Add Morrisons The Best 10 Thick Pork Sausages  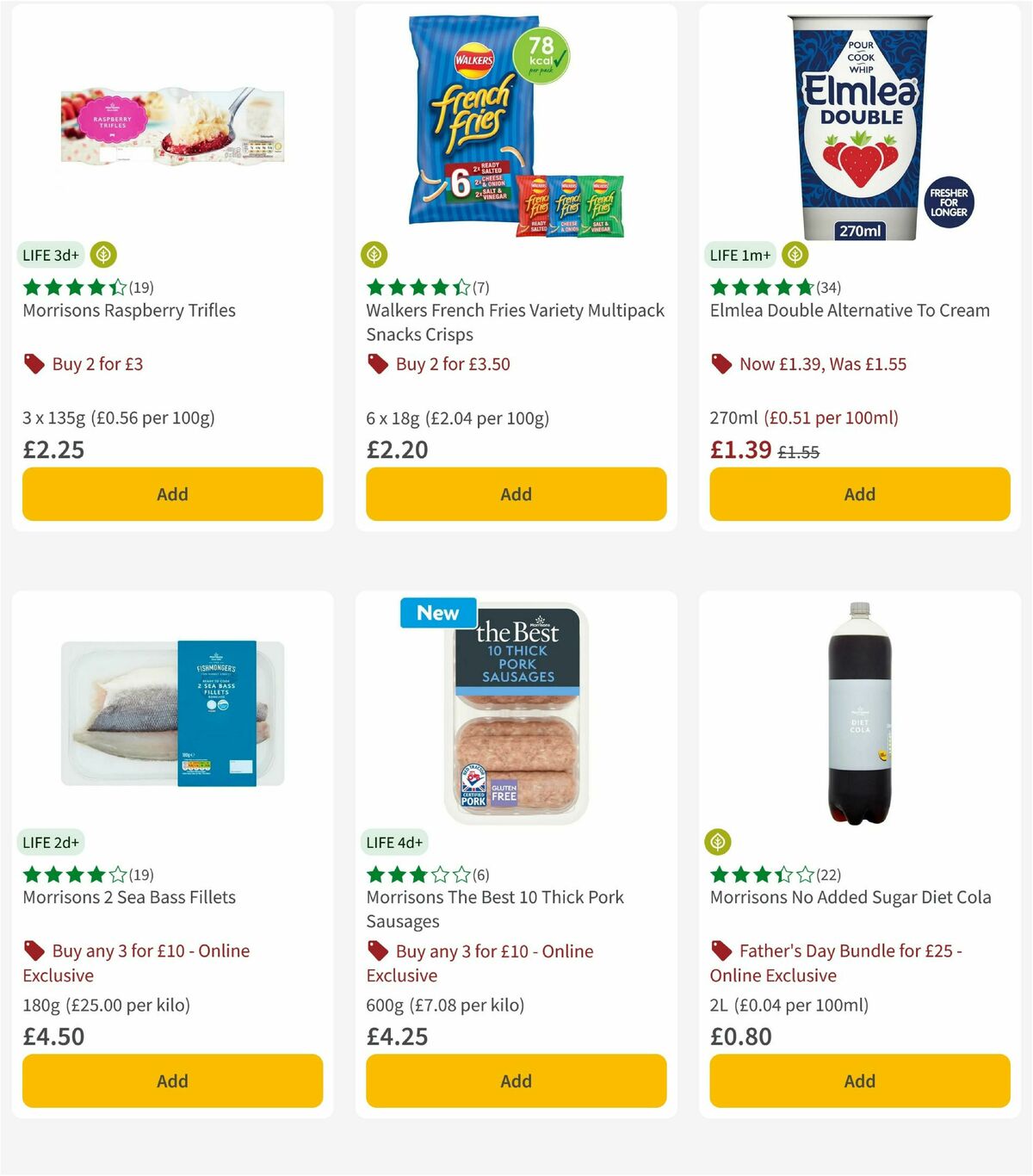click(515, 1080)
